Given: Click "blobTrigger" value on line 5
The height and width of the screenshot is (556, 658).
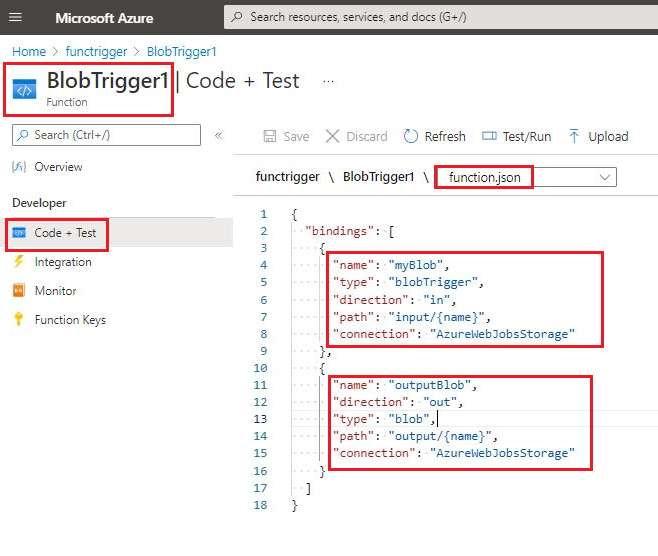Looking at the screenshot, I should click(433, 282).
